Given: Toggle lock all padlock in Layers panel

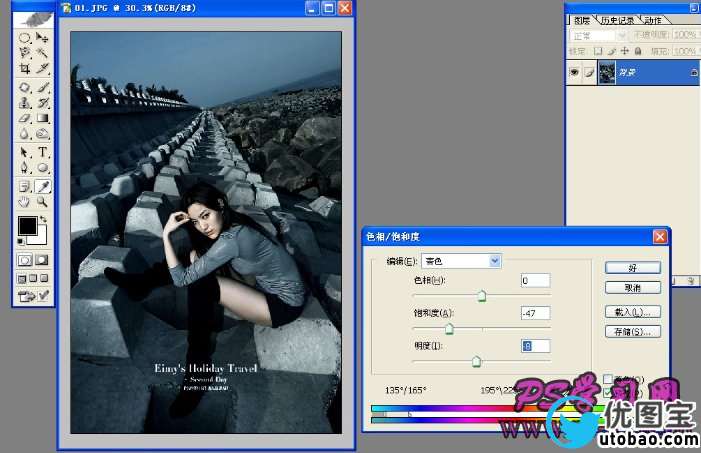Looking at the screenshot, I should pyautogui.click(x=638, y=51).
